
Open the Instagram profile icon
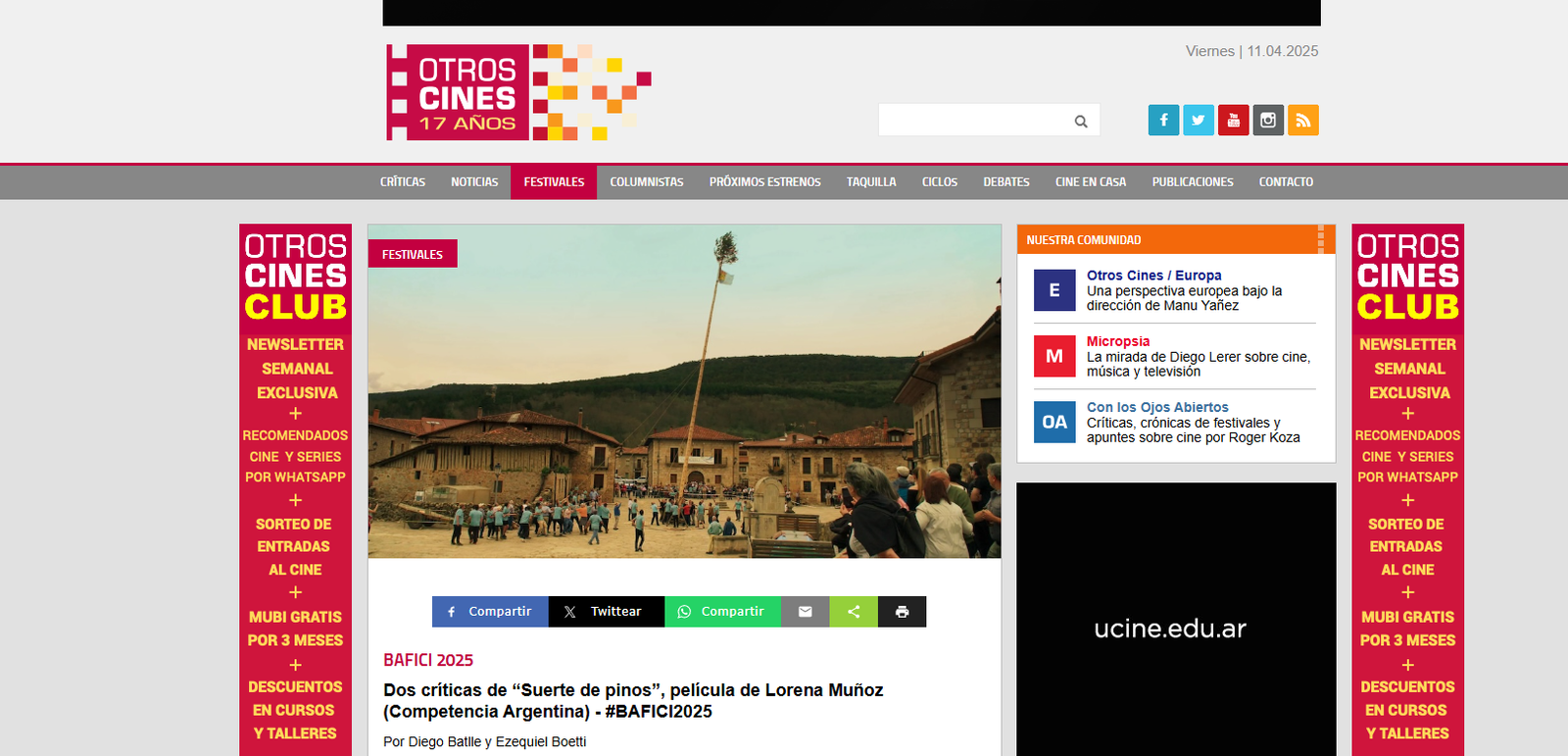pos(1268,120)
